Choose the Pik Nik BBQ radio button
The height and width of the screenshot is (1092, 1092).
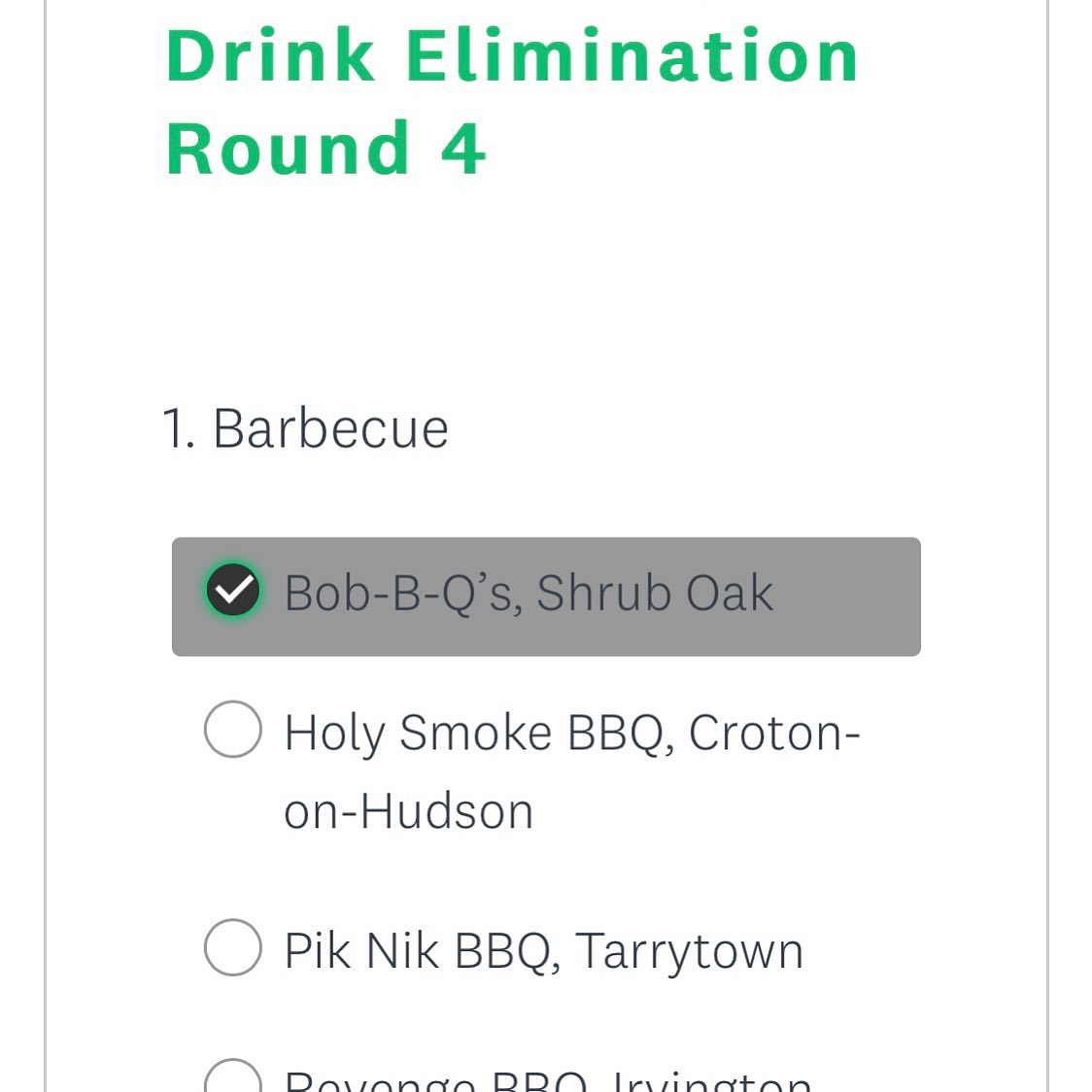233,947
